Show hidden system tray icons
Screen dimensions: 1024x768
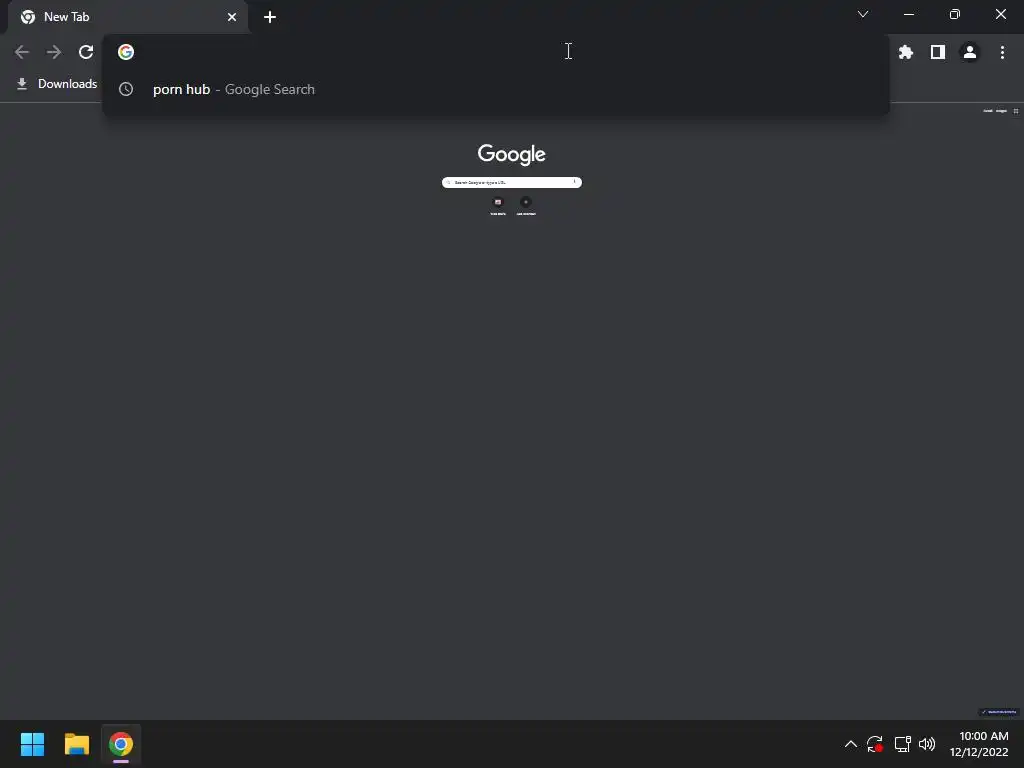coord(850,744)
